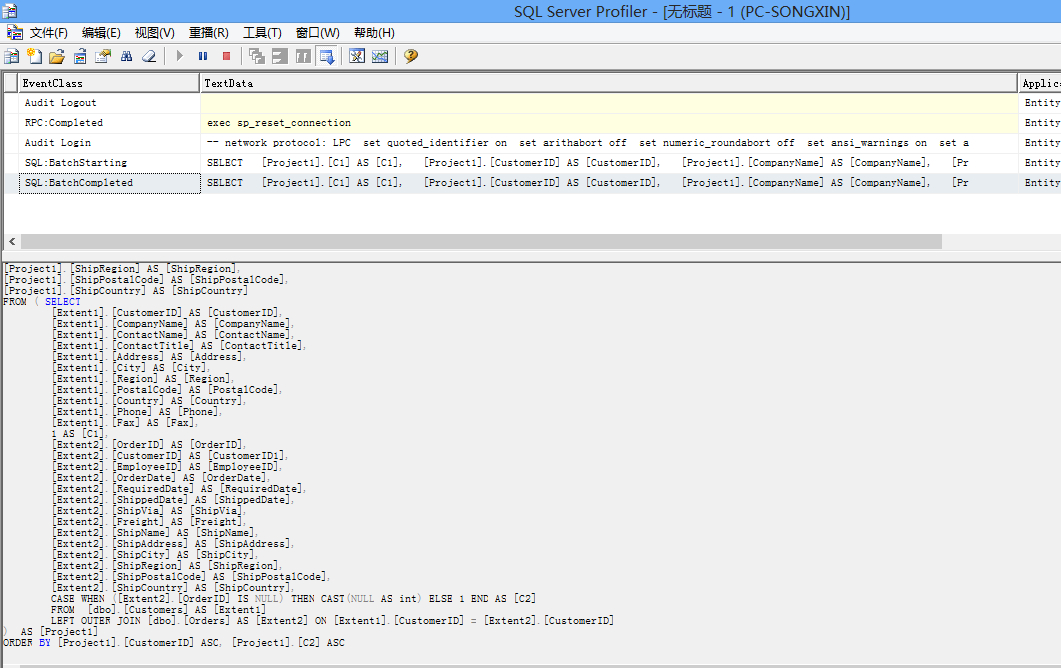Click the New Trace toolbar icon
This screenshot has width=1061, height=668.
pyautogui.click(x=12, y=56)
